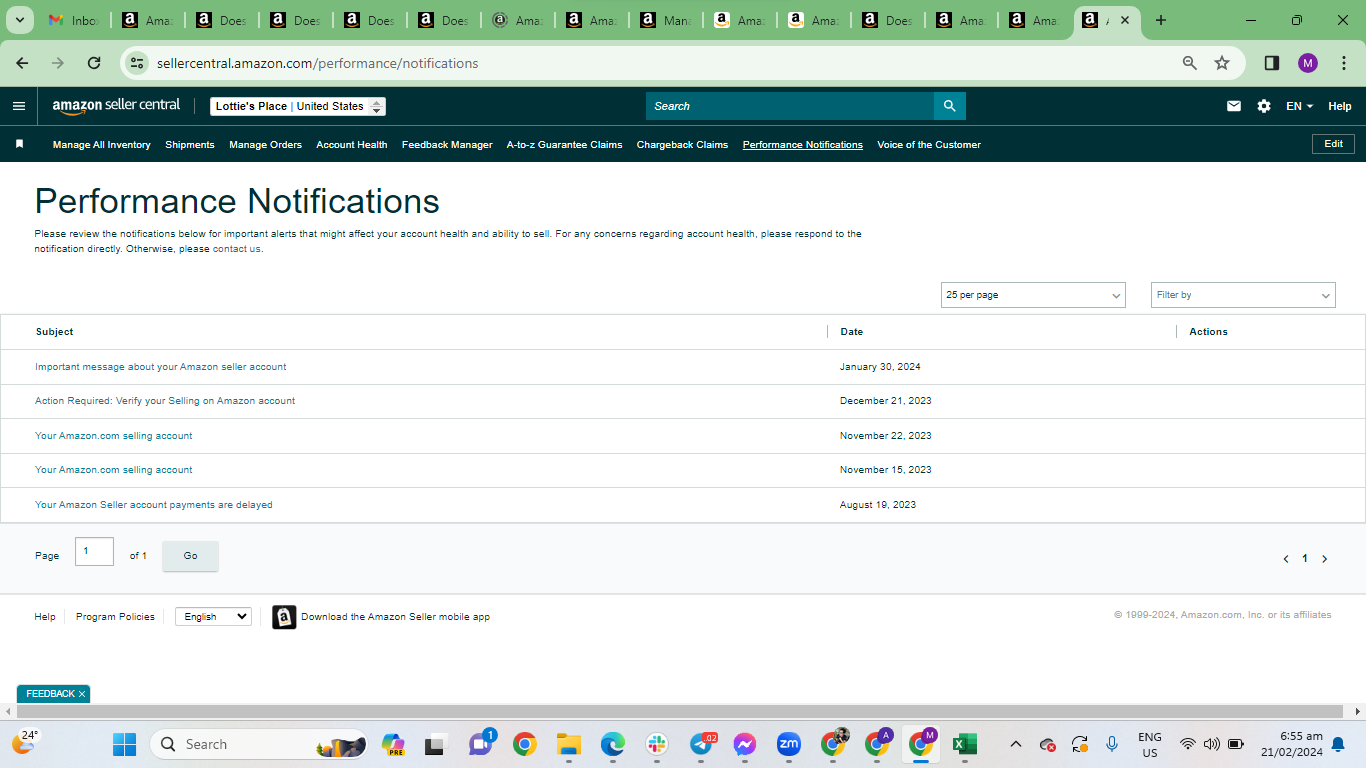Open the Seller Central settings gear
Screen dimensions: 1366x768
point(1264,106)
